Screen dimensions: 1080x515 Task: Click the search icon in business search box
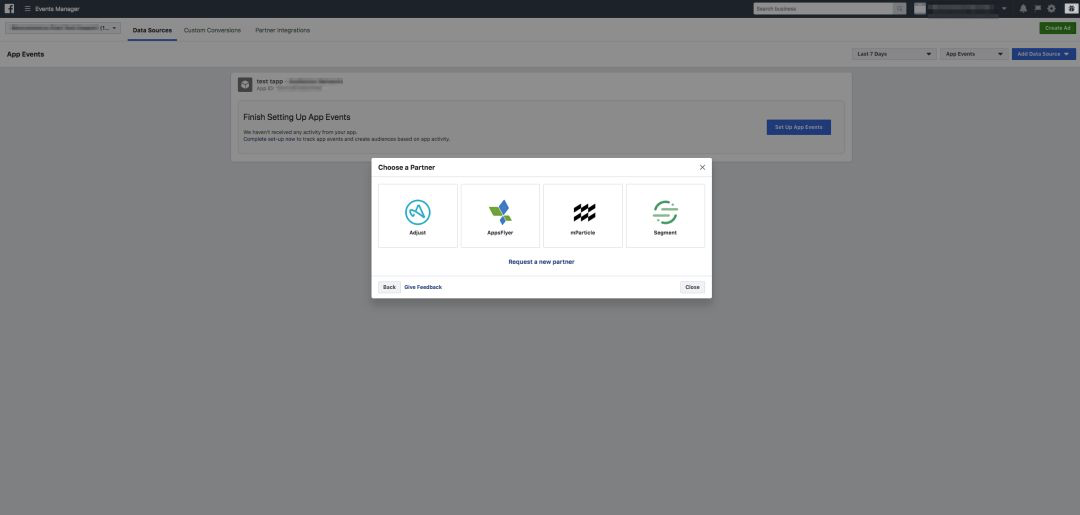coord(900,9)
